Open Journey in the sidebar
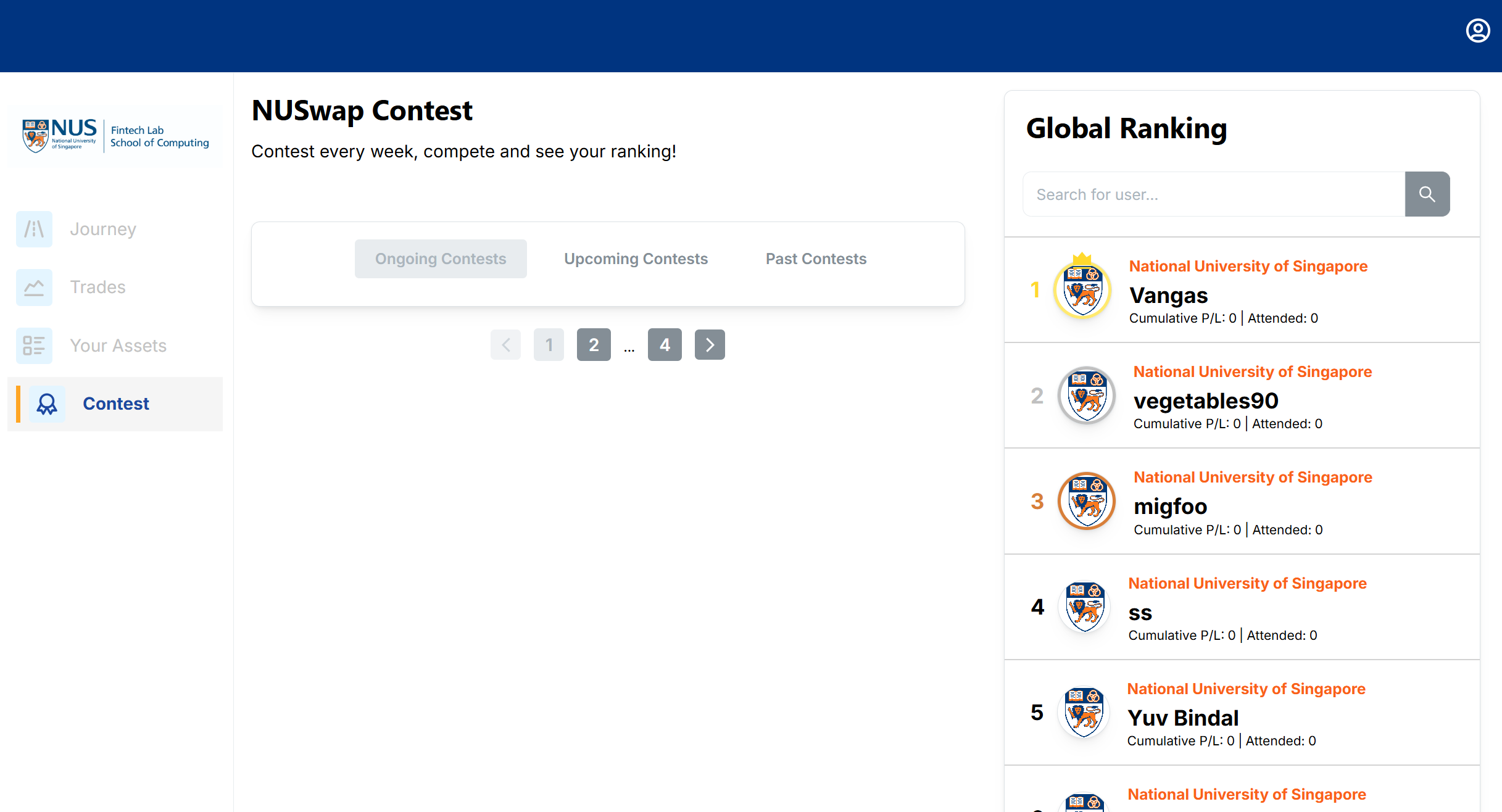Viewport: 1502px width, 812px height. pos(115,229)
